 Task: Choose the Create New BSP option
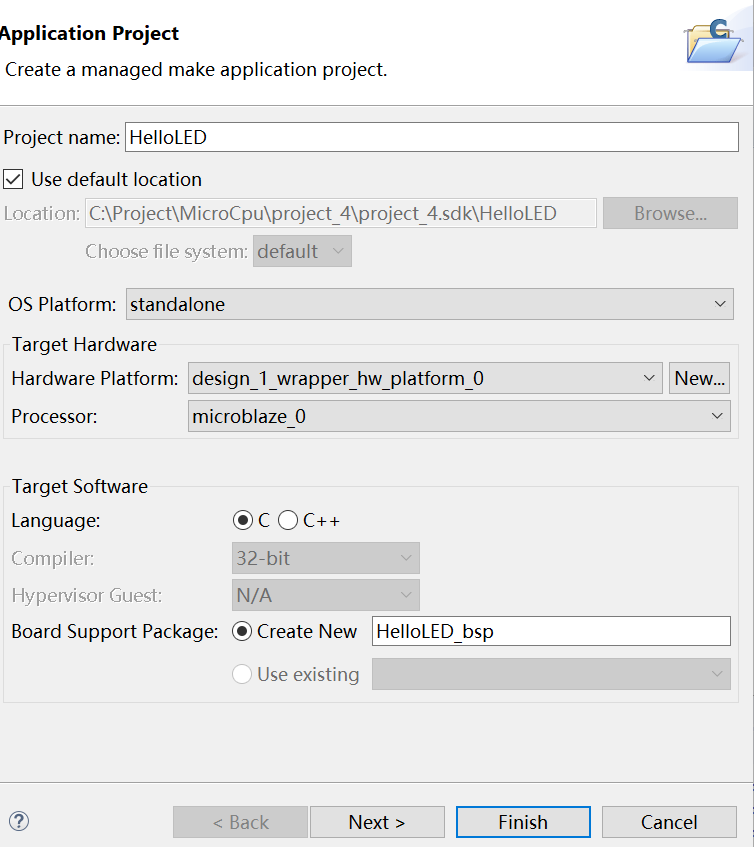241,631
